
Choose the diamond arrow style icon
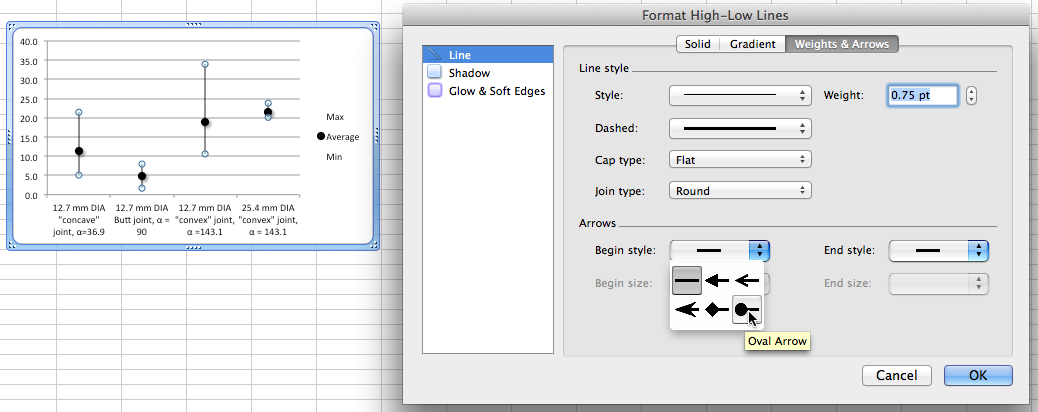[717, 309]
